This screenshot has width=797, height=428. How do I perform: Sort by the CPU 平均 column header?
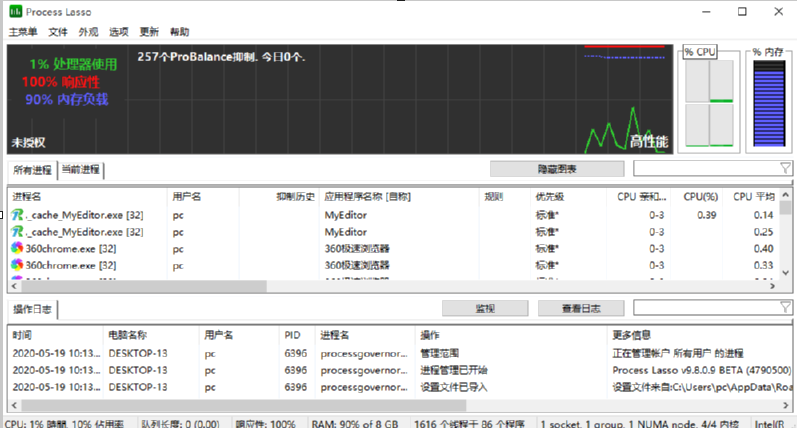754,197
